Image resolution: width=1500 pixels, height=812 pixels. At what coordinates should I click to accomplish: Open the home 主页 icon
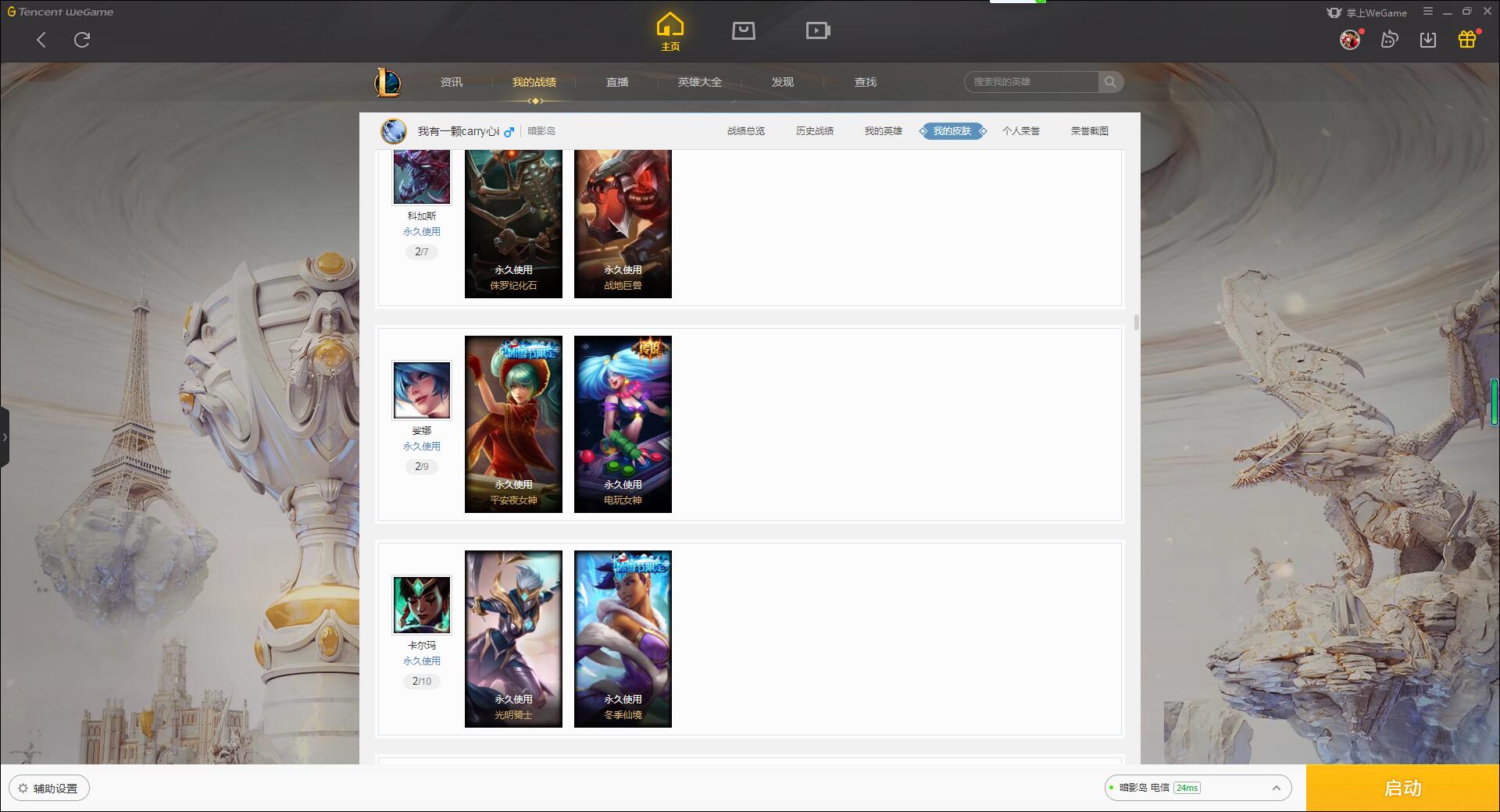(670, 33)
